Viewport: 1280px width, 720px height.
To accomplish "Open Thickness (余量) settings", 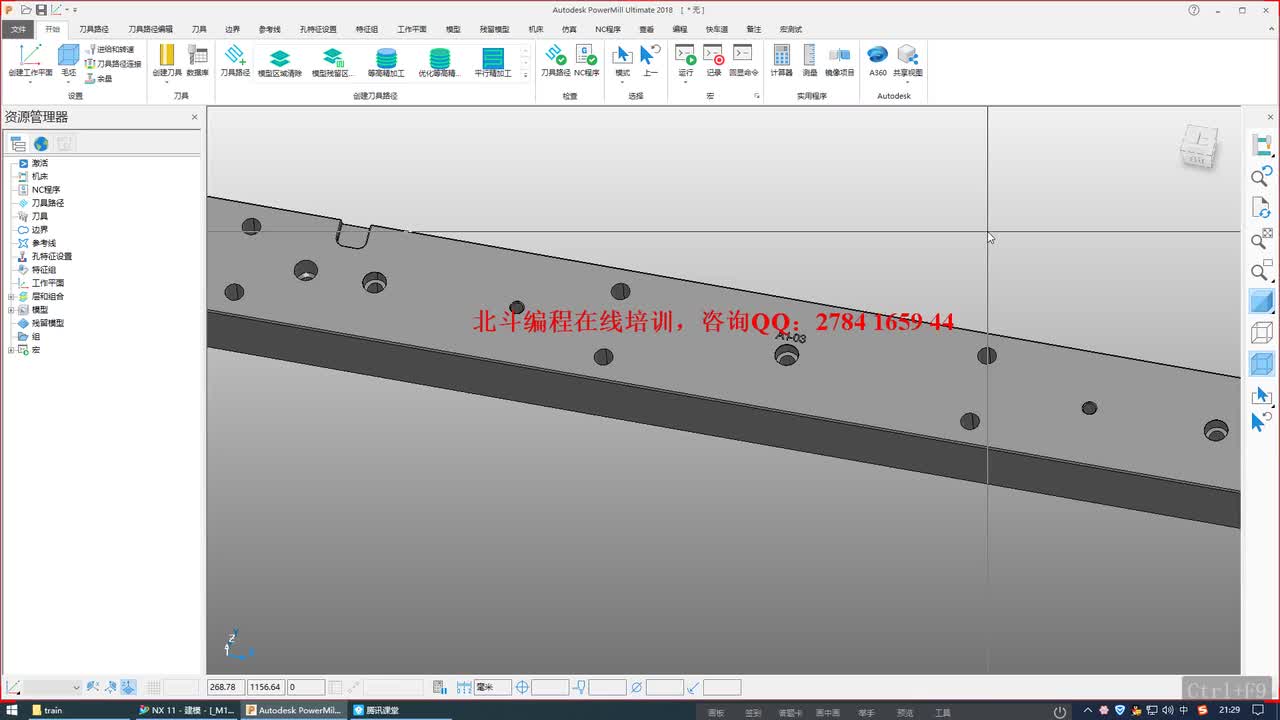I will [x=98, y=78].
